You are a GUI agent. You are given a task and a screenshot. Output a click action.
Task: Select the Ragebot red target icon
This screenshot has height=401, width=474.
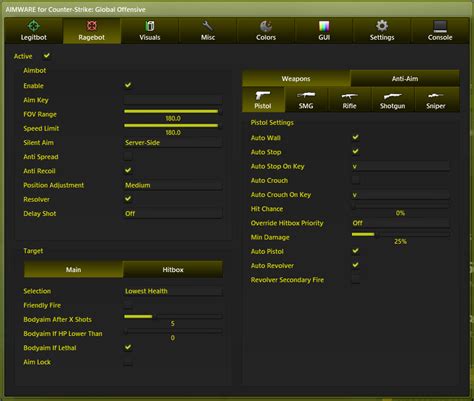(x=92, y=26)
